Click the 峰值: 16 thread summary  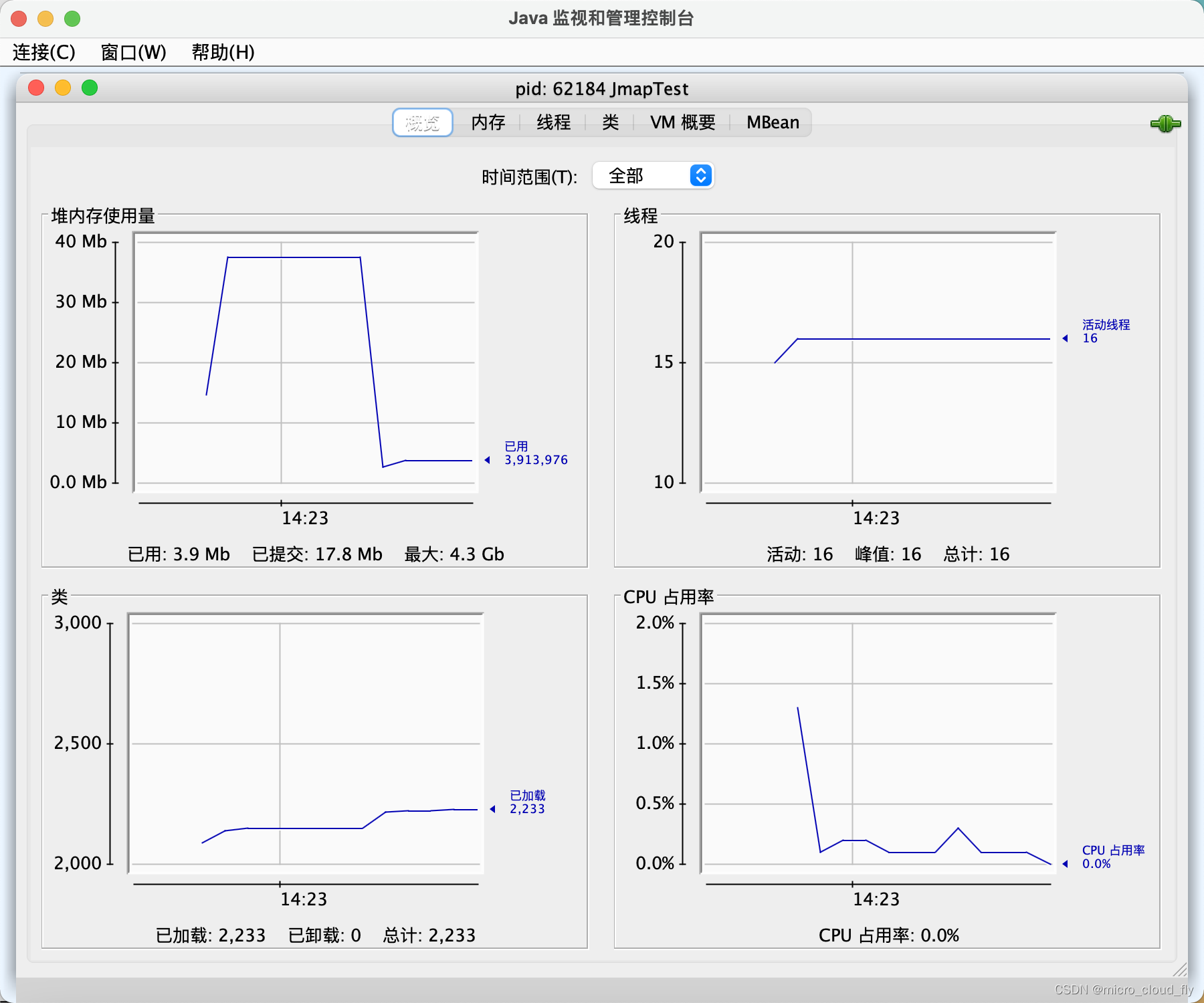click(x=888, y=554)
